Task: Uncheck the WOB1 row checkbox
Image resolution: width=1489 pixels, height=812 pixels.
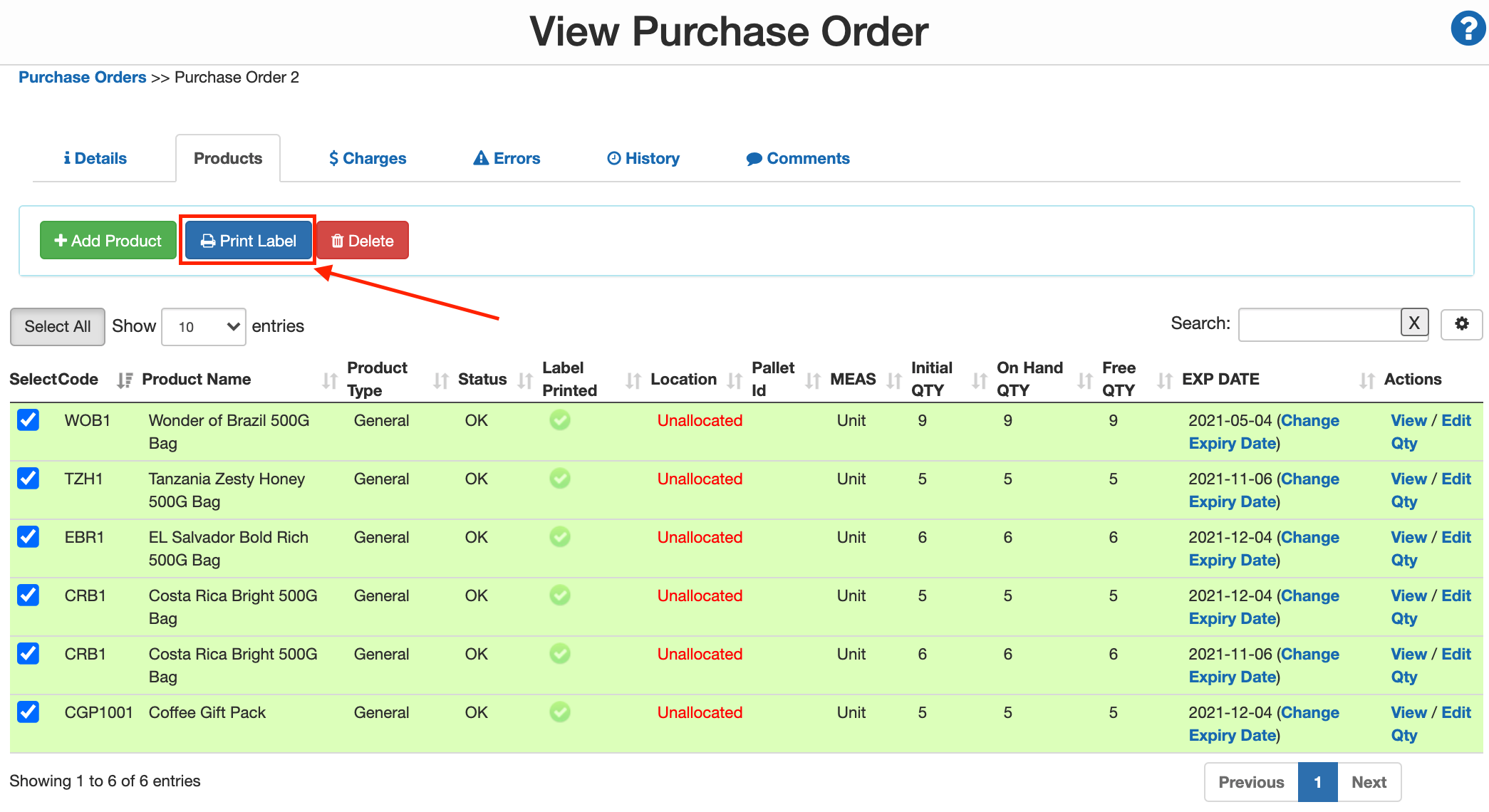Action: 28,420
